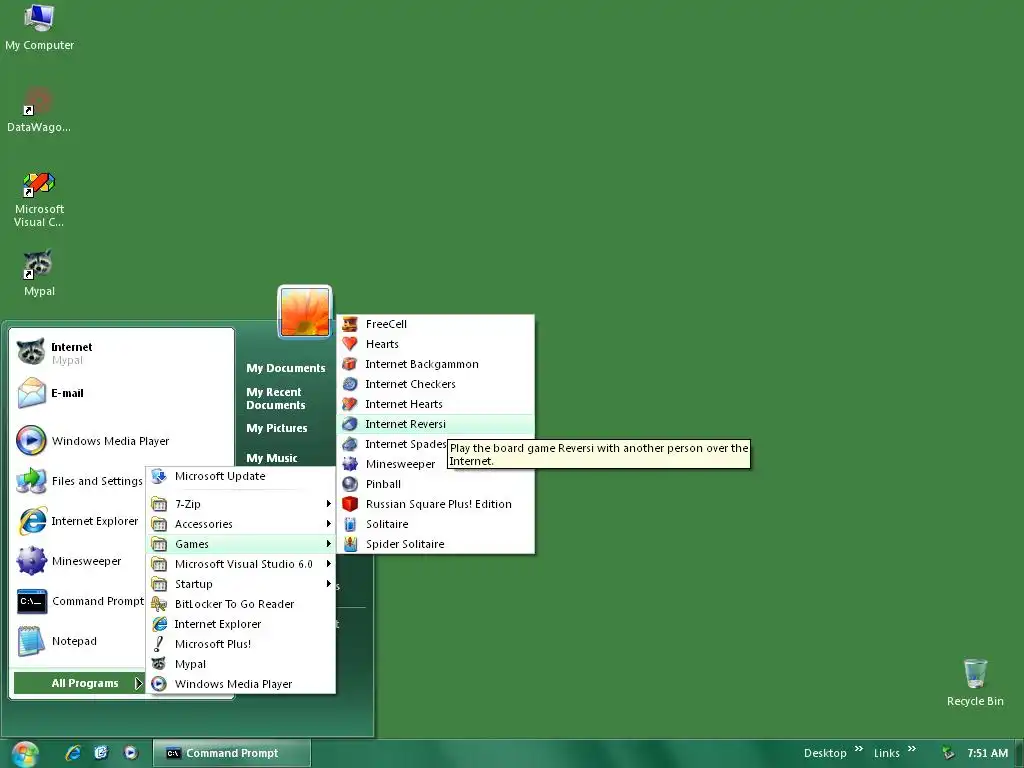Expand the Accessories program folder

(241, 524)
